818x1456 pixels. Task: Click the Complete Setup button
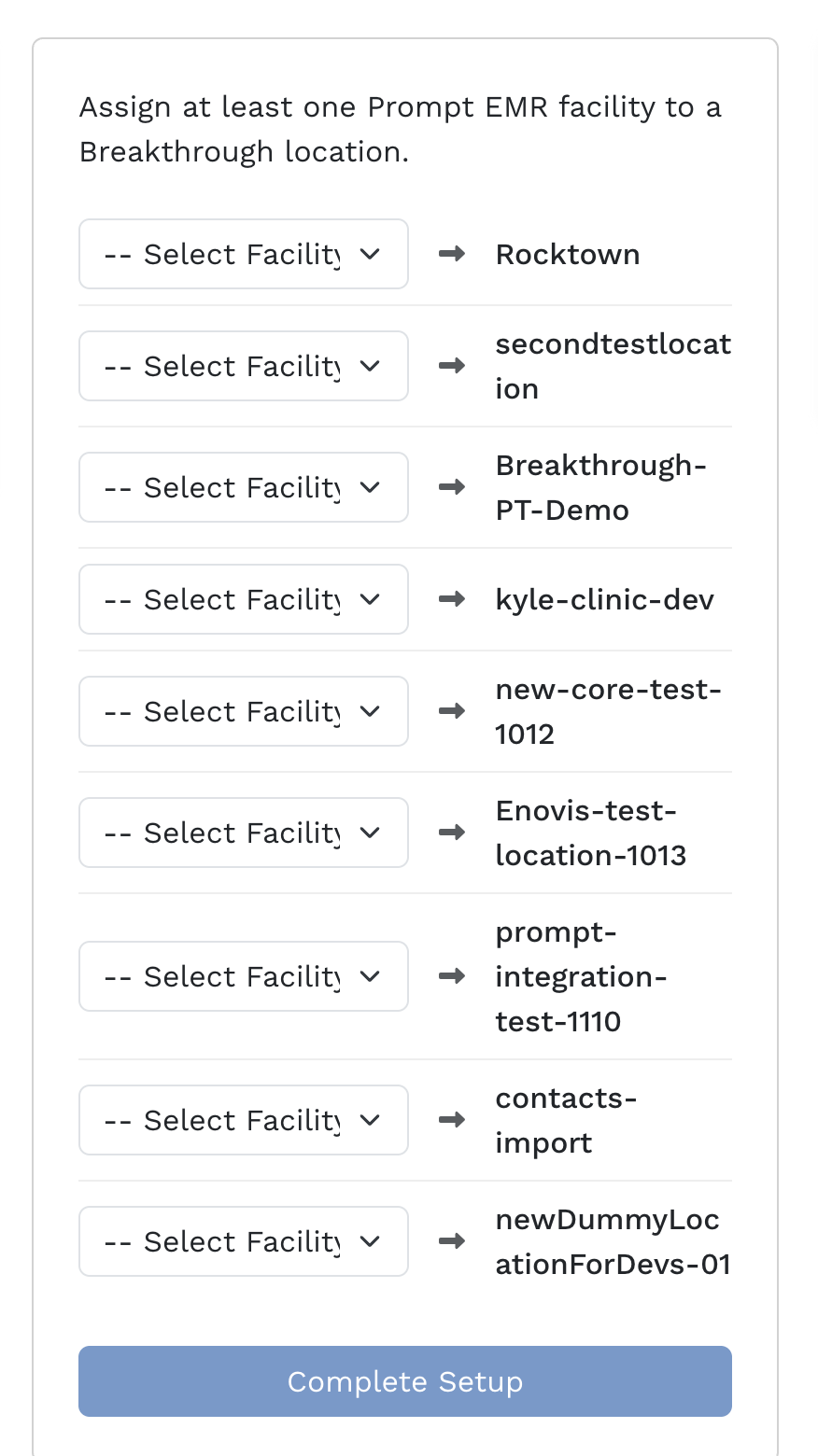click(404, 1381)
